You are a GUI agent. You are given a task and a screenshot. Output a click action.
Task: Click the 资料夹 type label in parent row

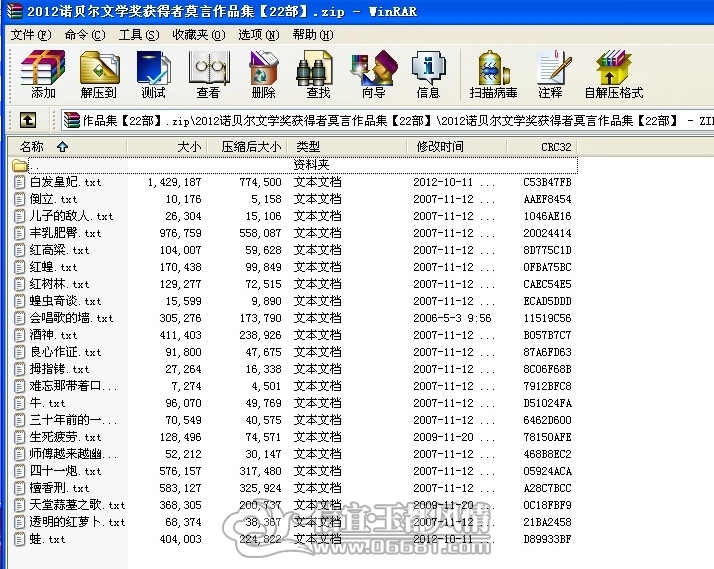(x=311, y=165)
